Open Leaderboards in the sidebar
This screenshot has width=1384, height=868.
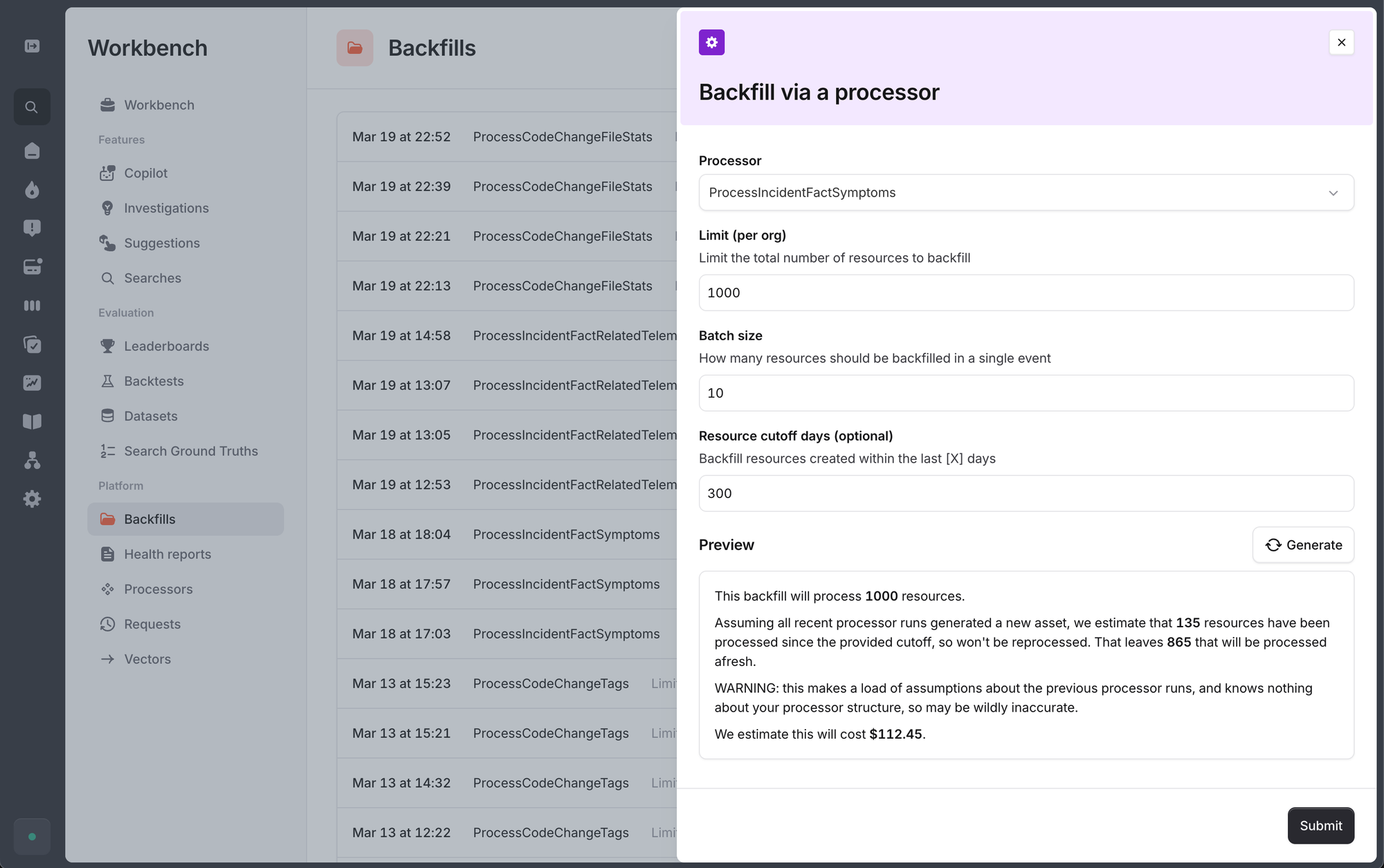tap(166, 346)
